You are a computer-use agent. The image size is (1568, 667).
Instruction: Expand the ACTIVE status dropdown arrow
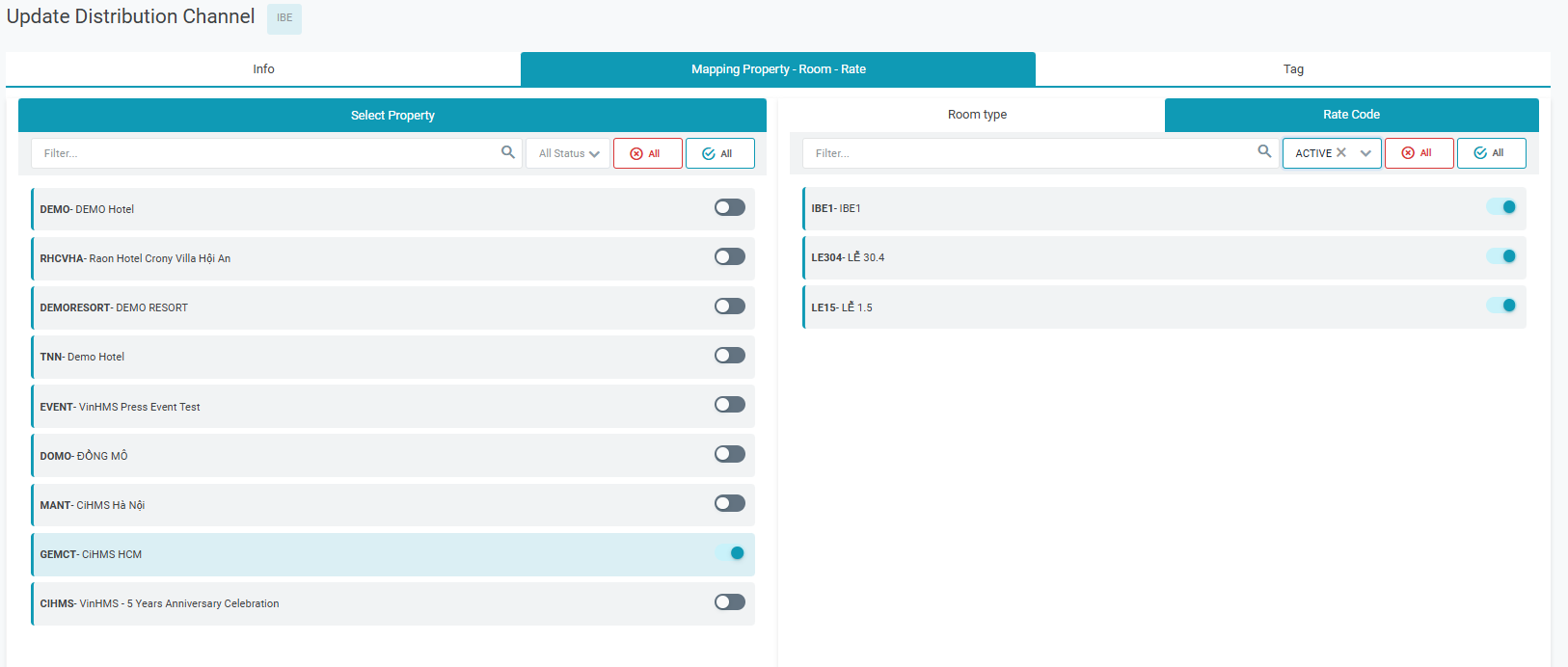pos(1365,153)
